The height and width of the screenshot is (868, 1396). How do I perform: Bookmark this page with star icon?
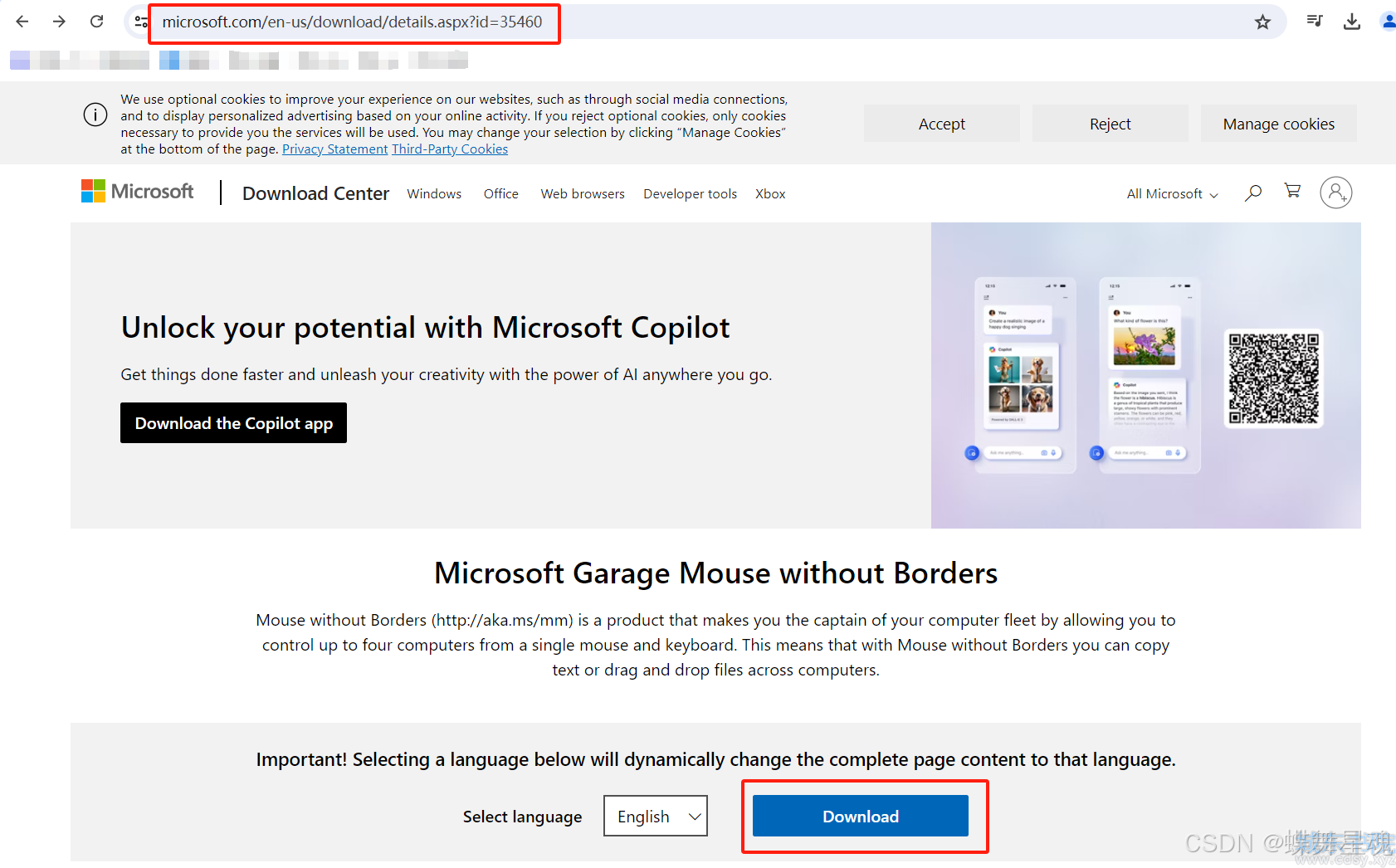(1262, 22)
